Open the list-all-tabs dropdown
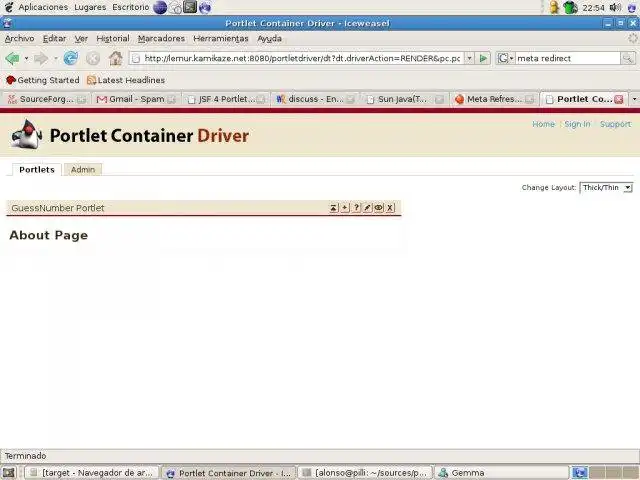Image resolution: width=640 pixels, height=480 pixels. pyautogui.click(x=634, y=99)
